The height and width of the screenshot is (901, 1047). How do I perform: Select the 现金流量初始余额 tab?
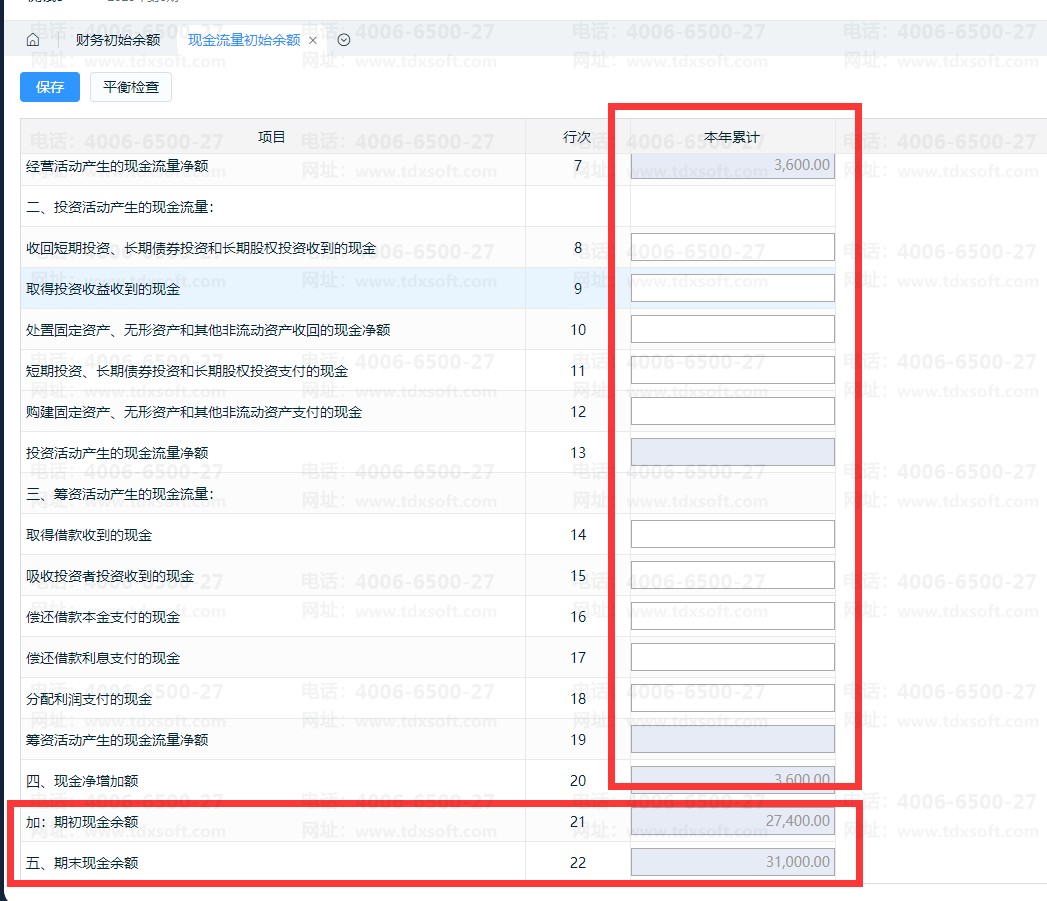(244, 40)
